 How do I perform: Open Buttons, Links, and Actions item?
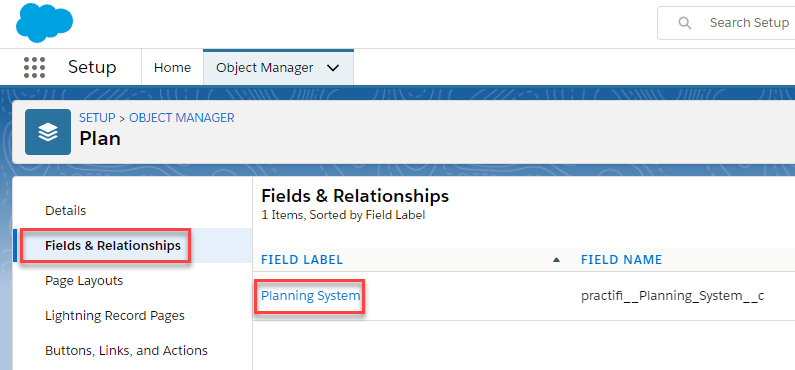[126, 350]
